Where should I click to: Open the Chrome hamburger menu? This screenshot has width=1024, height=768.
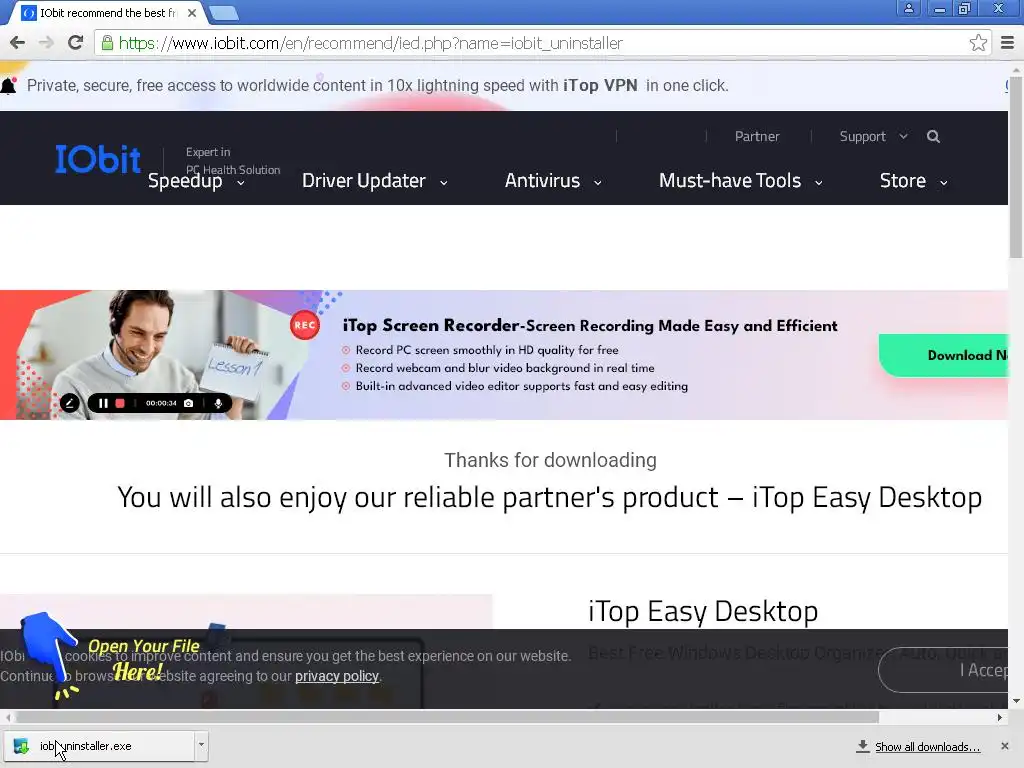(x=1007, y=43)
